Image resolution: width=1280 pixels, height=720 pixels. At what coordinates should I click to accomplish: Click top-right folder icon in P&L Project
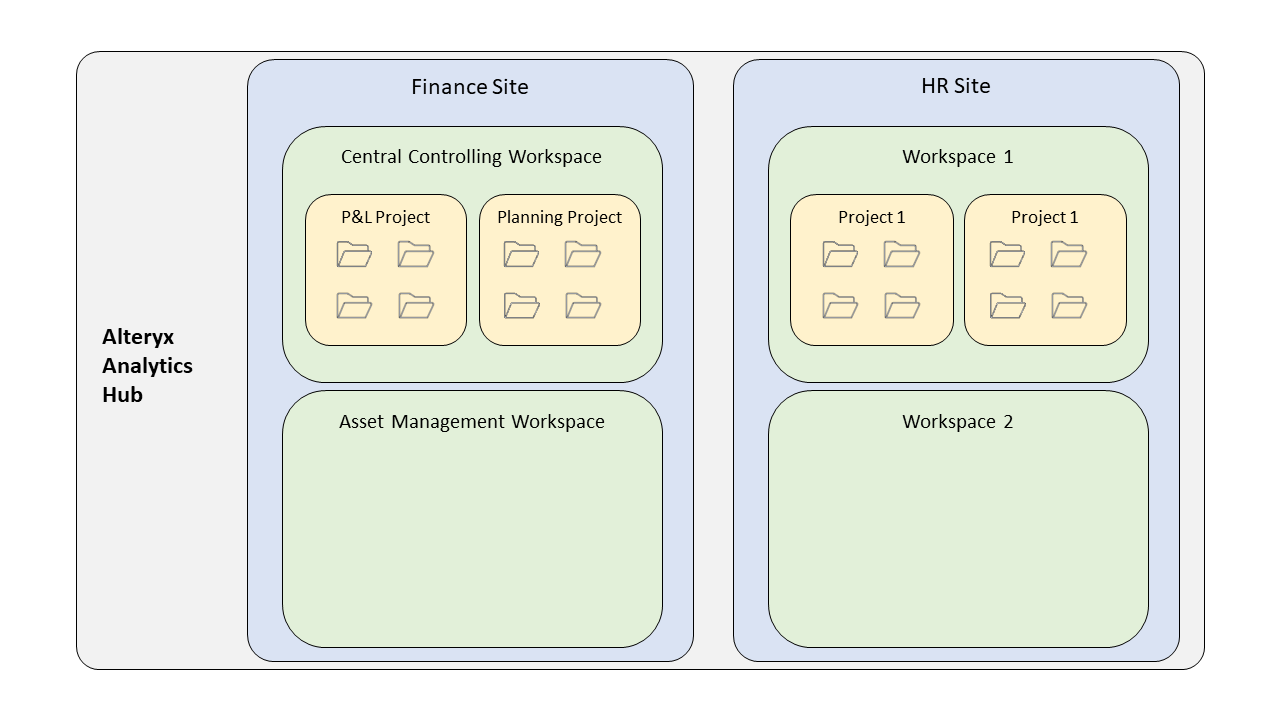pyautogui.click(x=415, y=255)
